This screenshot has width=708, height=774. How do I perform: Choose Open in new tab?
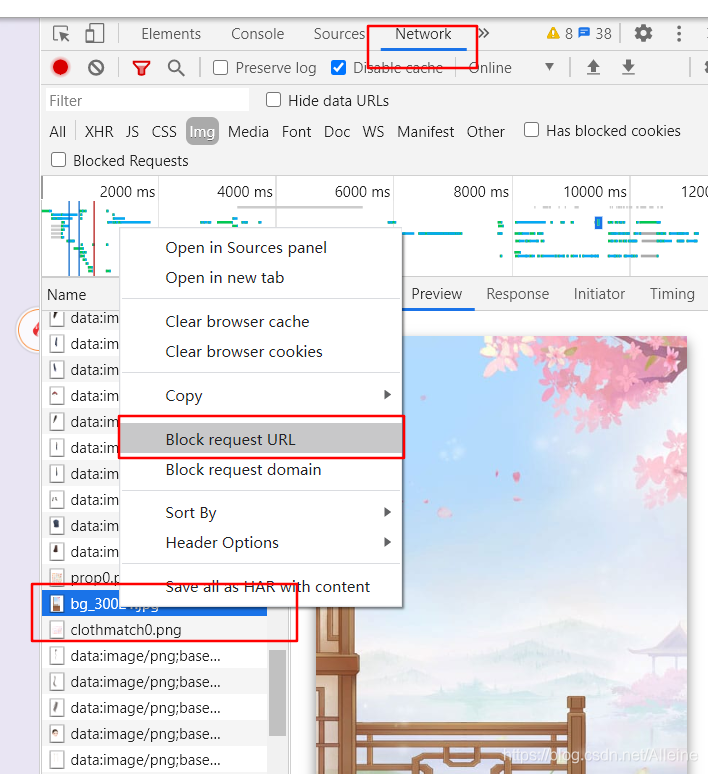(261, 277)
